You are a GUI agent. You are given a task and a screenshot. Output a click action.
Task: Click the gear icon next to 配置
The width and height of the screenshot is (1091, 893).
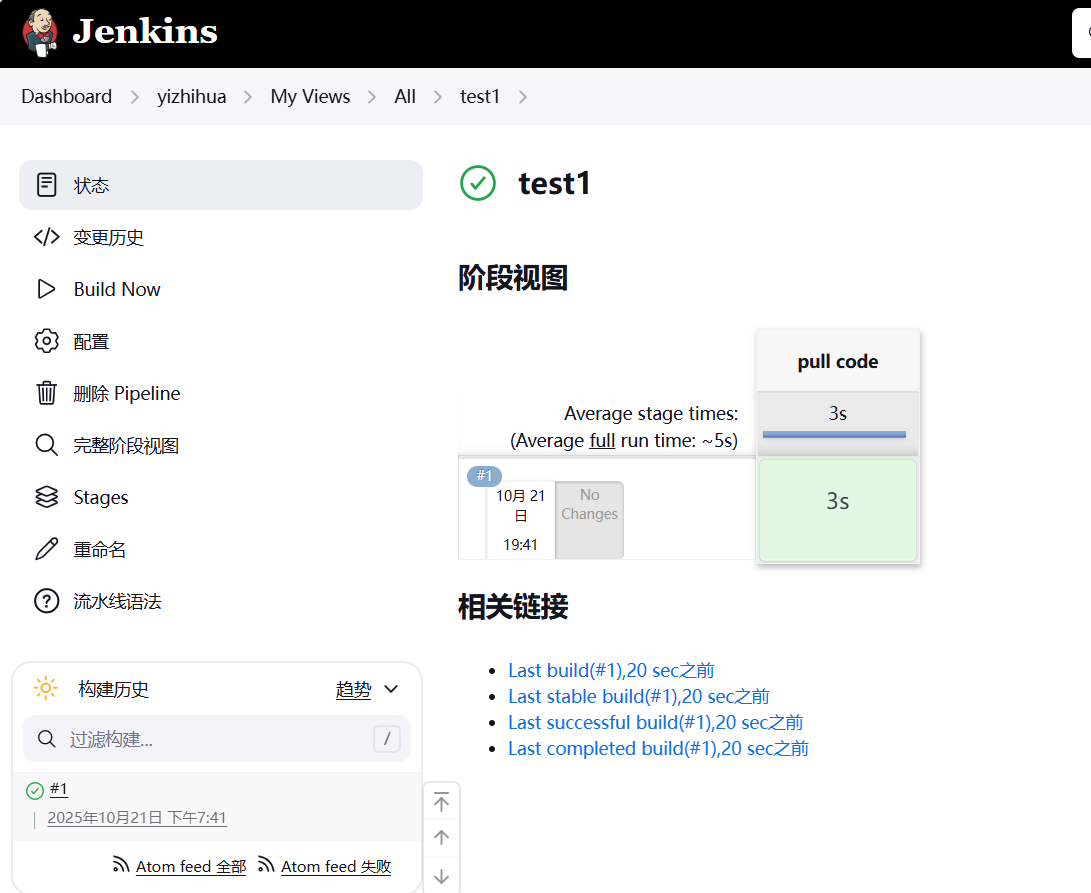coord(47,341)
